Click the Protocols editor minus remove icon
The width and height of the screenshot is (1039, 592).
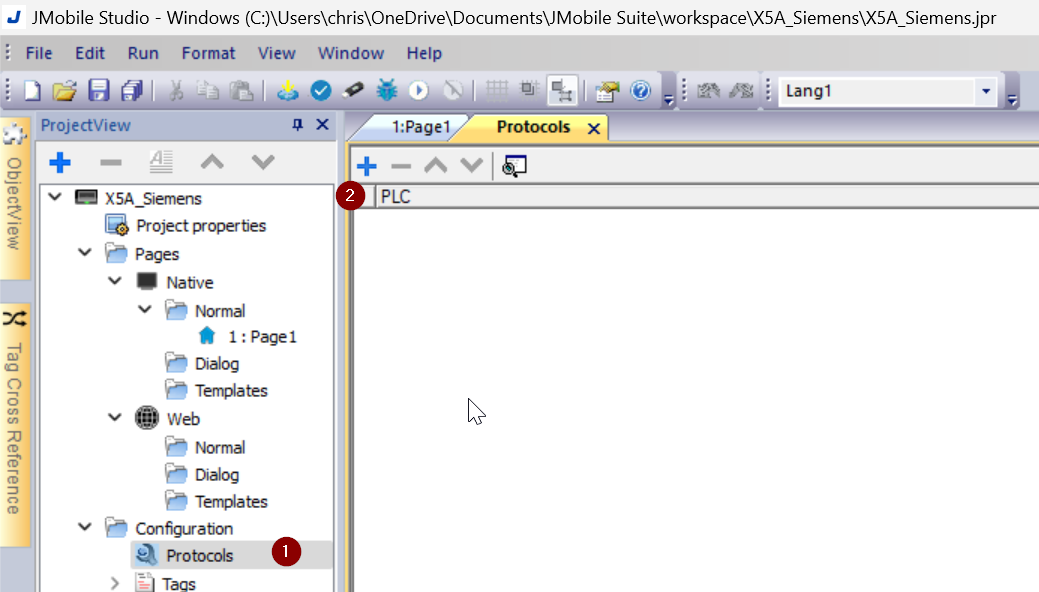[401, 166]
